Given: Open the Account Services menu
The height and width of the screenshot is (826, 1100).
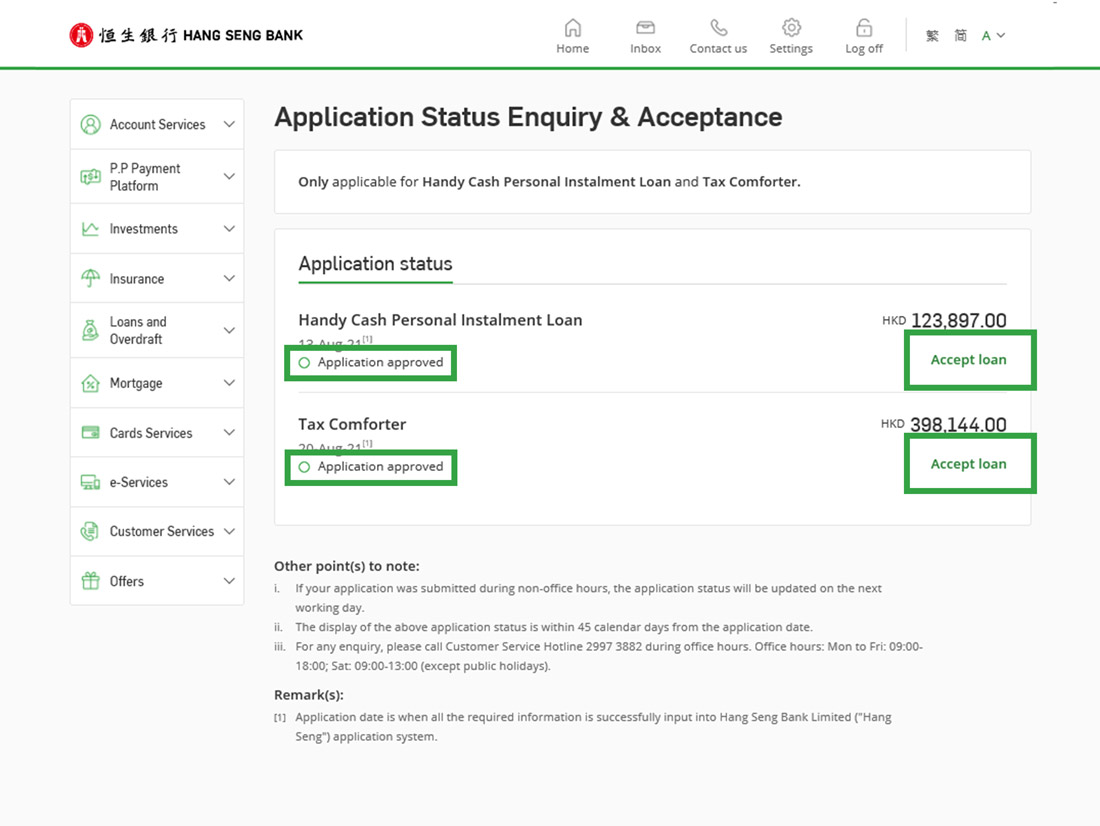Looking at the screenshot, I should click(157, 124).
